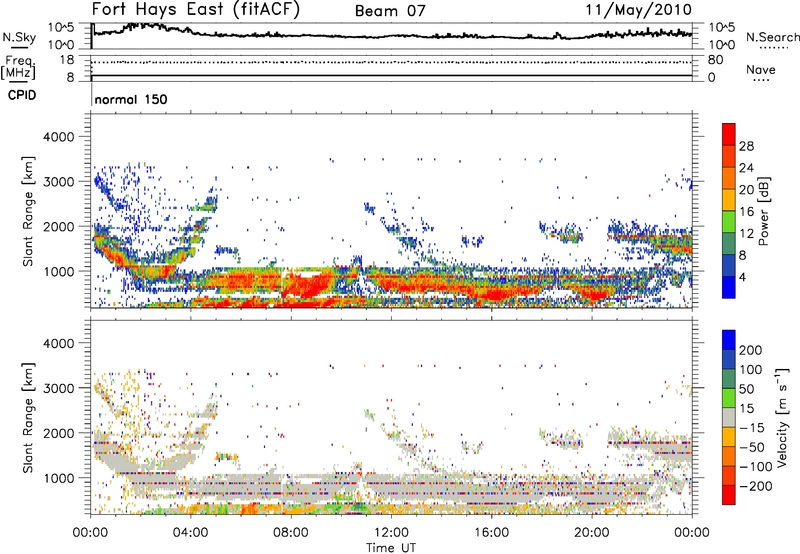Click the '16' value on Power color bar
This screenshot has width=800, height=554.
746,212
